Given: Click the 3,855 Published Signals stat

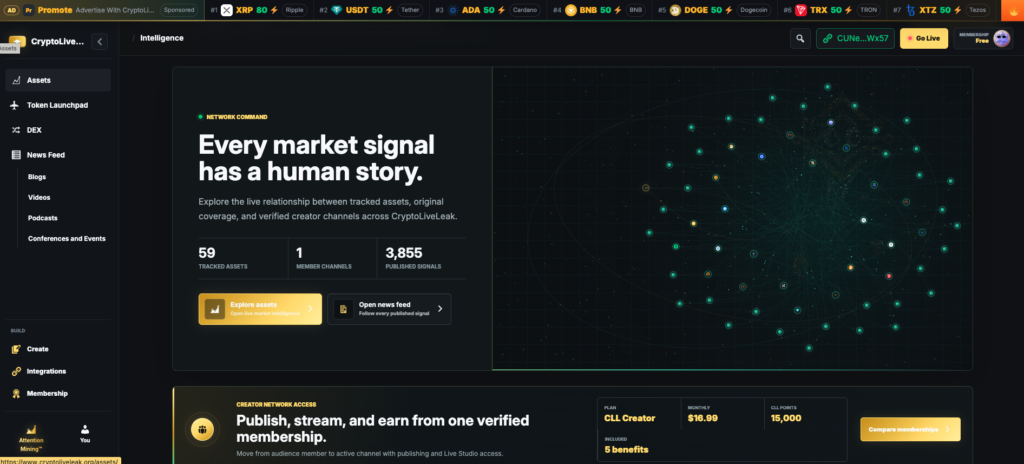Looking at the screenshot, I should pos(422,258).
